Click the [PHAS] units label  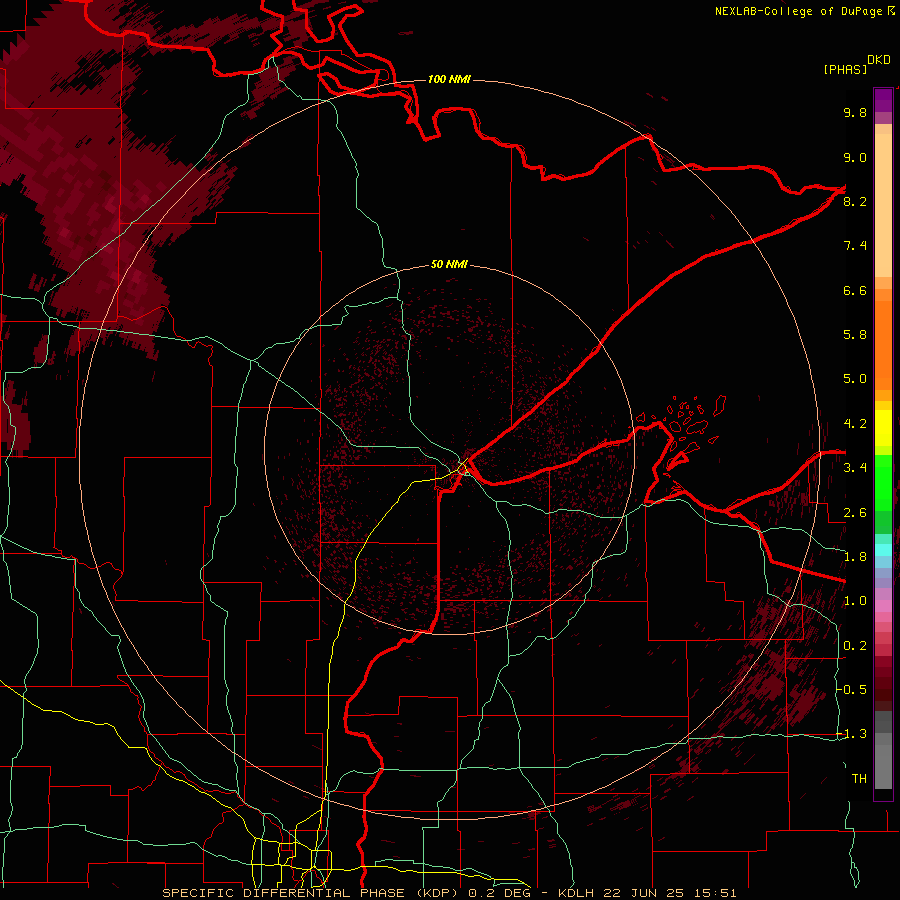(845, 70)
